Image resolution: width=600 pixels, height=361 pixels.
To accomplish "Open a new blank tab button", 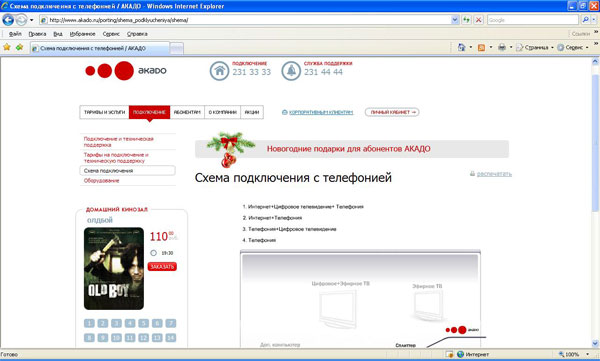I will (x=176, y=48).
